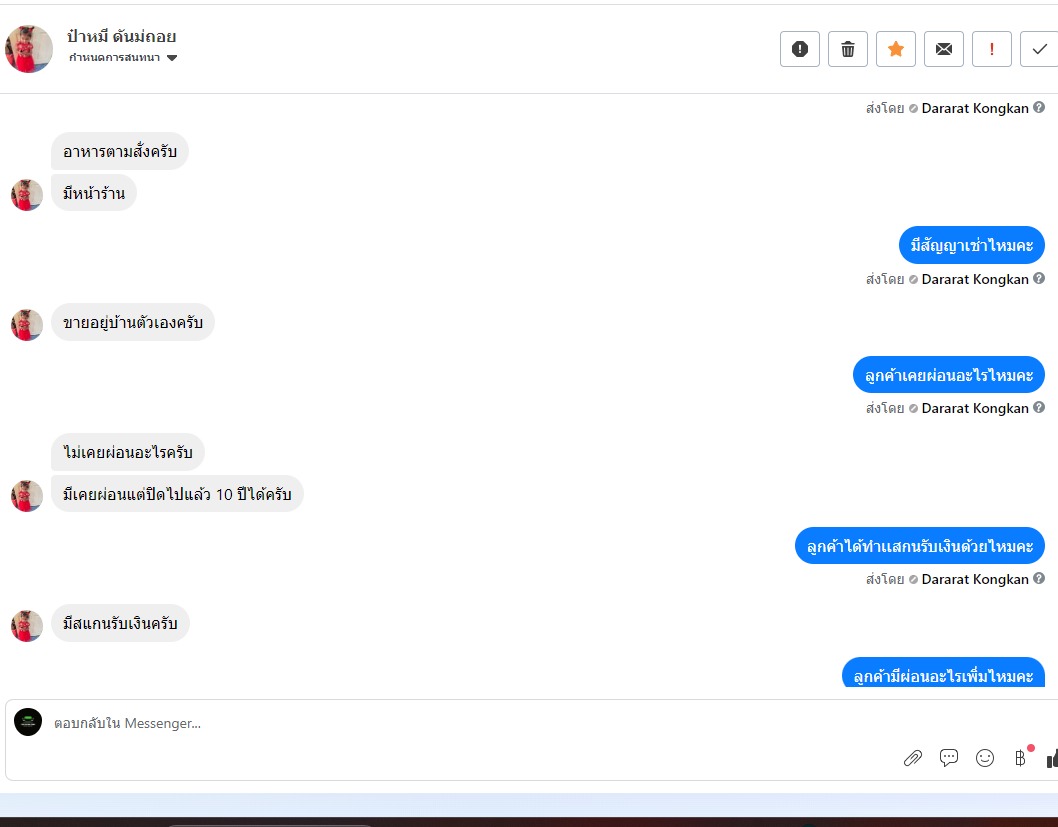Open the emoji picker smiley icon

pos(984,758)
